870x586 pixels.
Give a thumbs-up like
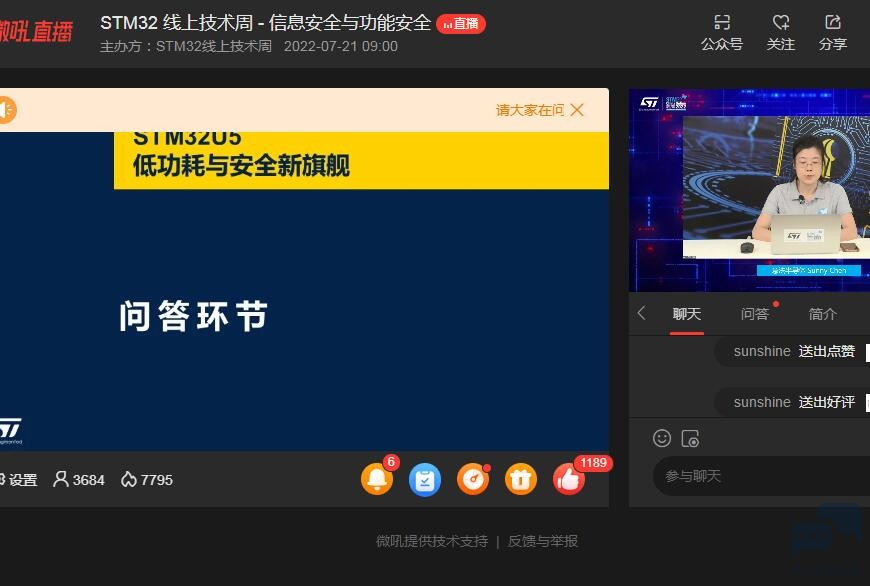tap(569, 479)
